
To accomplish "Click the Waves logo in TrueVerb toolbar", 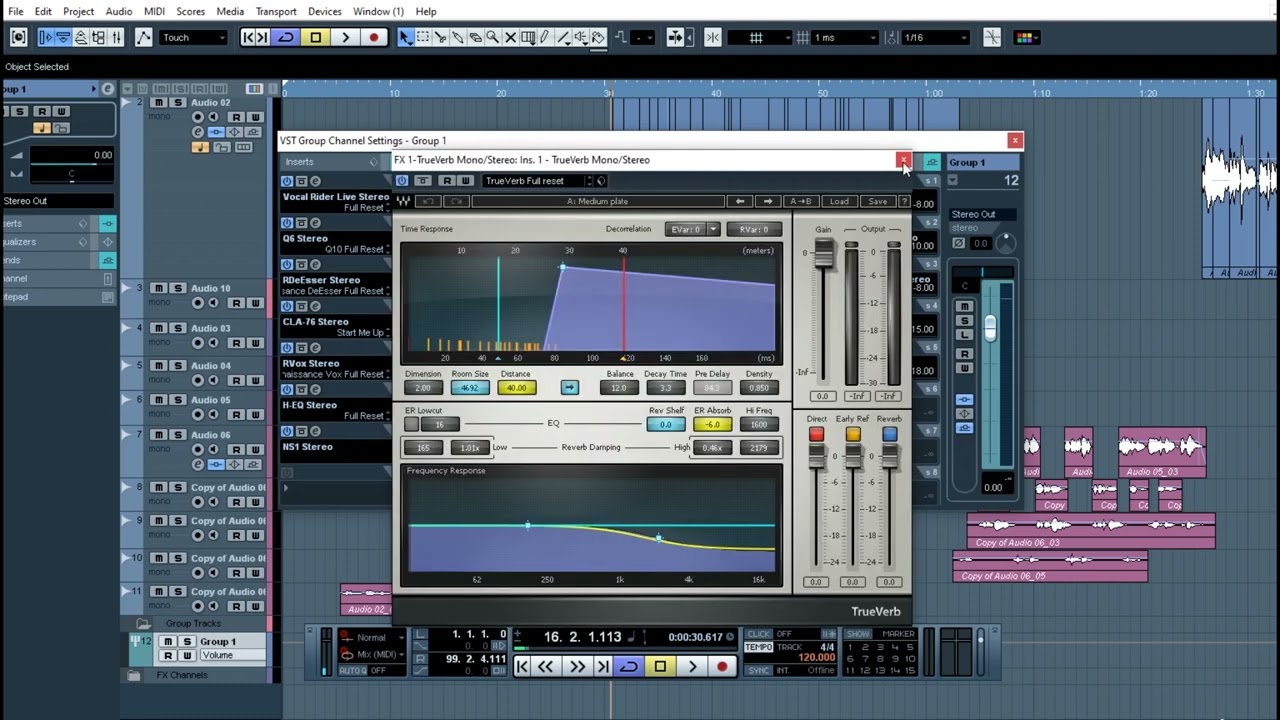I will tap(403, 201).
